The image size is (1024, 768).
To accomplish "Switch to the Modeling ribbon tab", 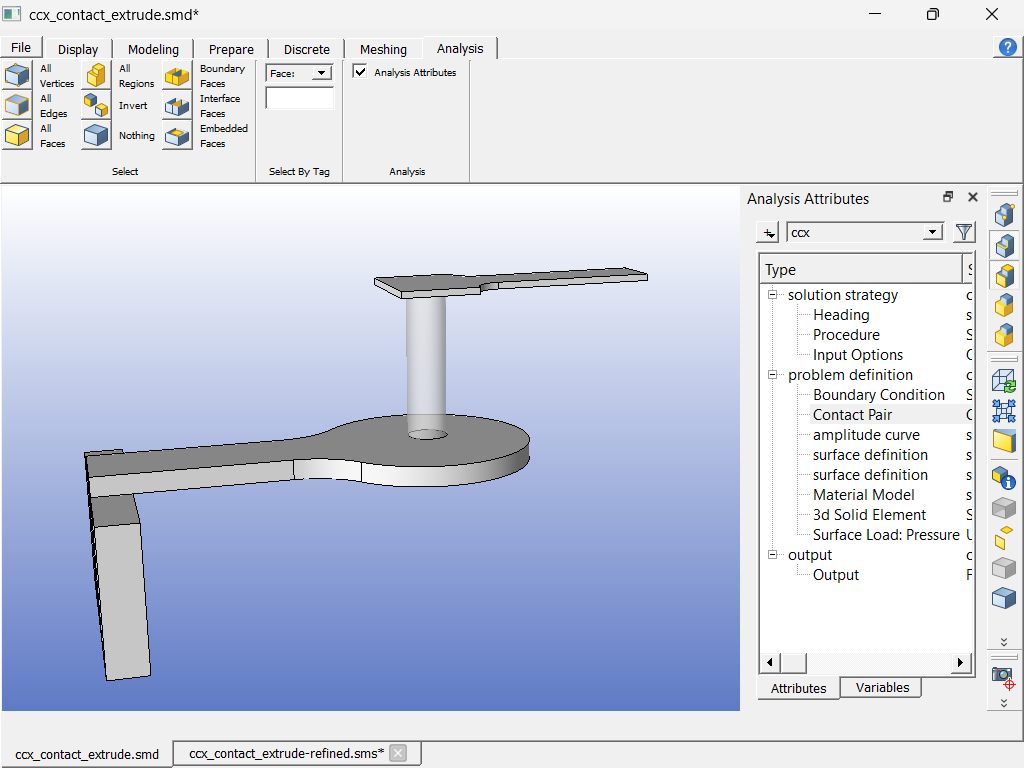I will coord(153,49).
